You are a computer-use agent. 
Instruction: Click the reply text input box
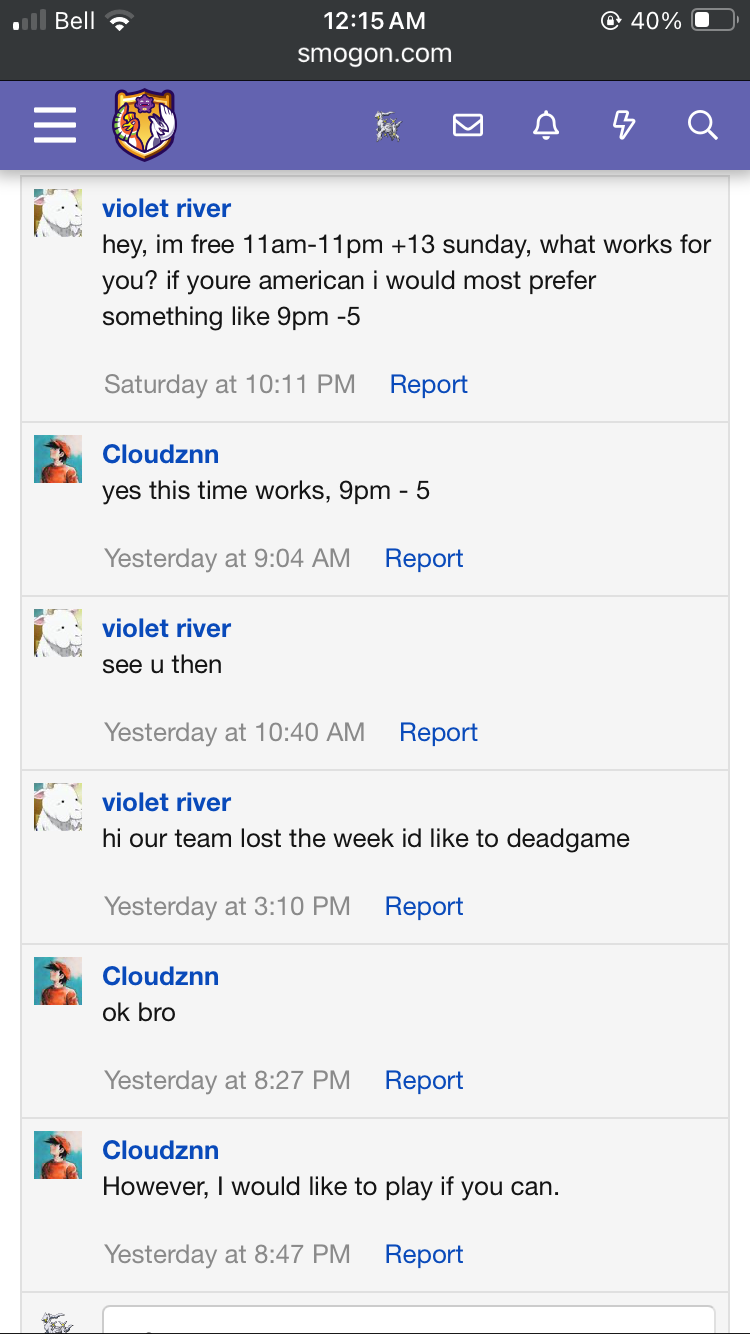(x=408, y=1320)
